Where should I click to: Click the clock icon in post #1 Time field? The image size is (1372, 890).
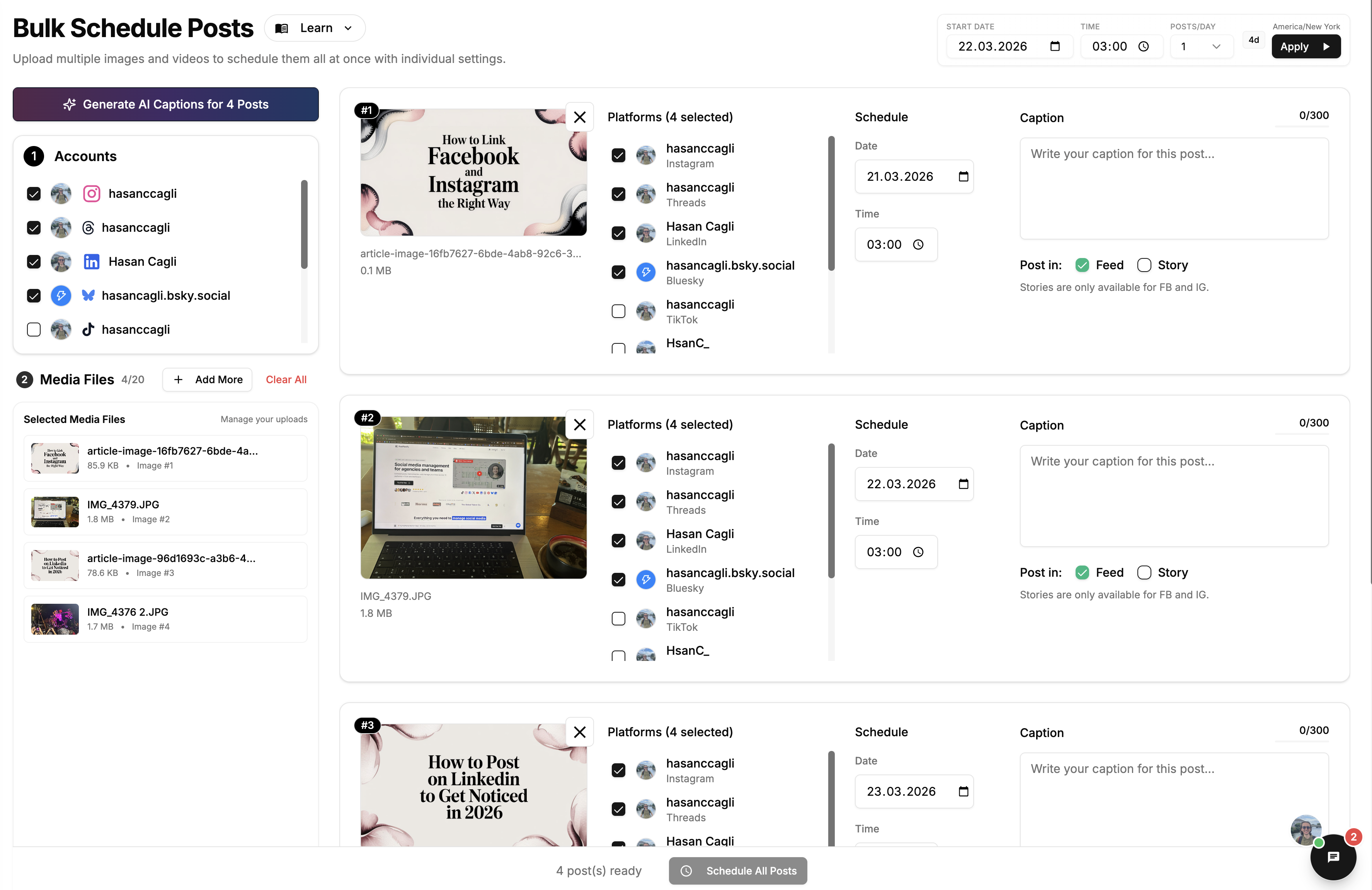point(918,245)
